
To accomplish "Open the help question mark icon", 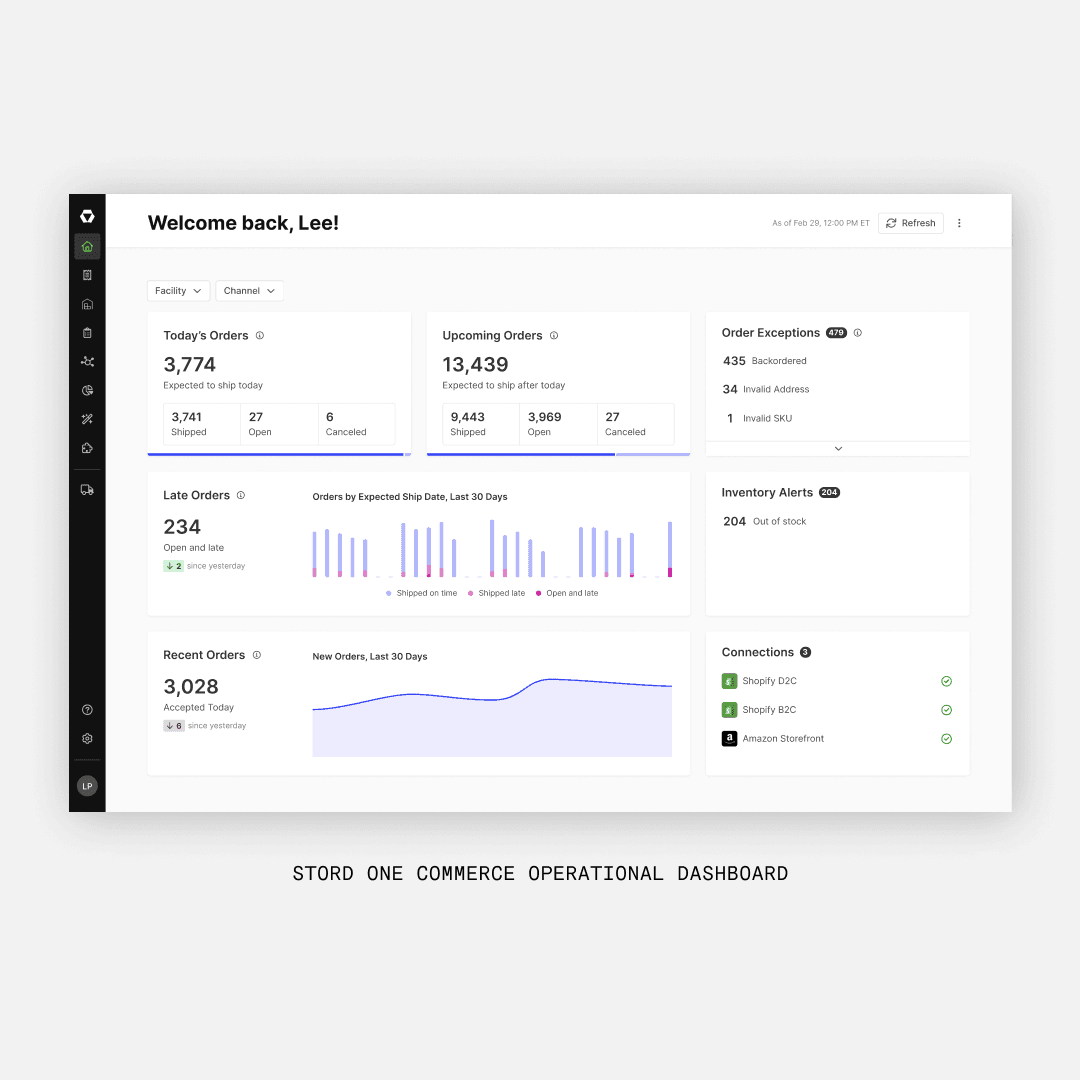I will click(87, 710).
